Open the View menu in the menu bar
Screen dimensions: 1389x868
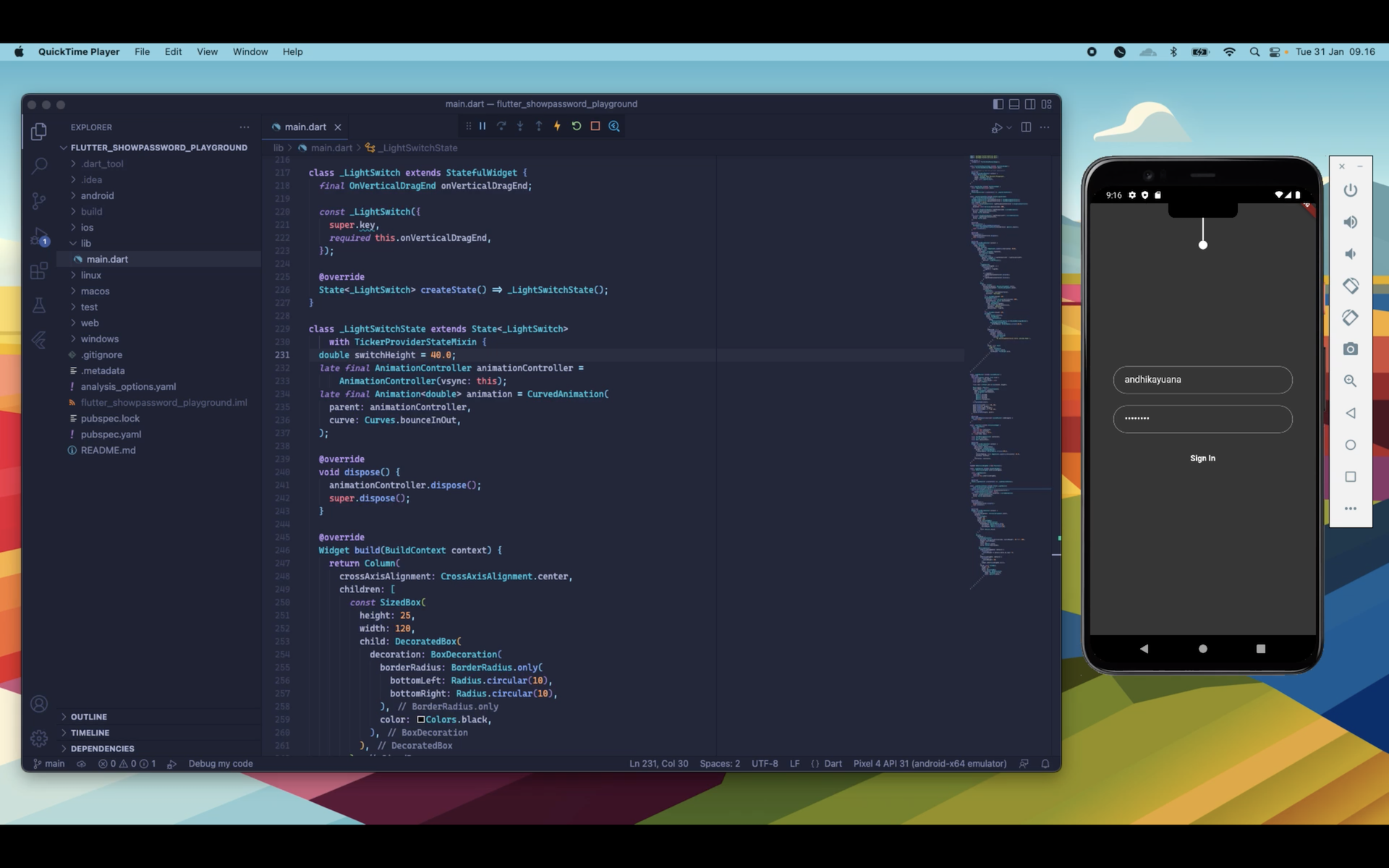click(x=207, y=51)
